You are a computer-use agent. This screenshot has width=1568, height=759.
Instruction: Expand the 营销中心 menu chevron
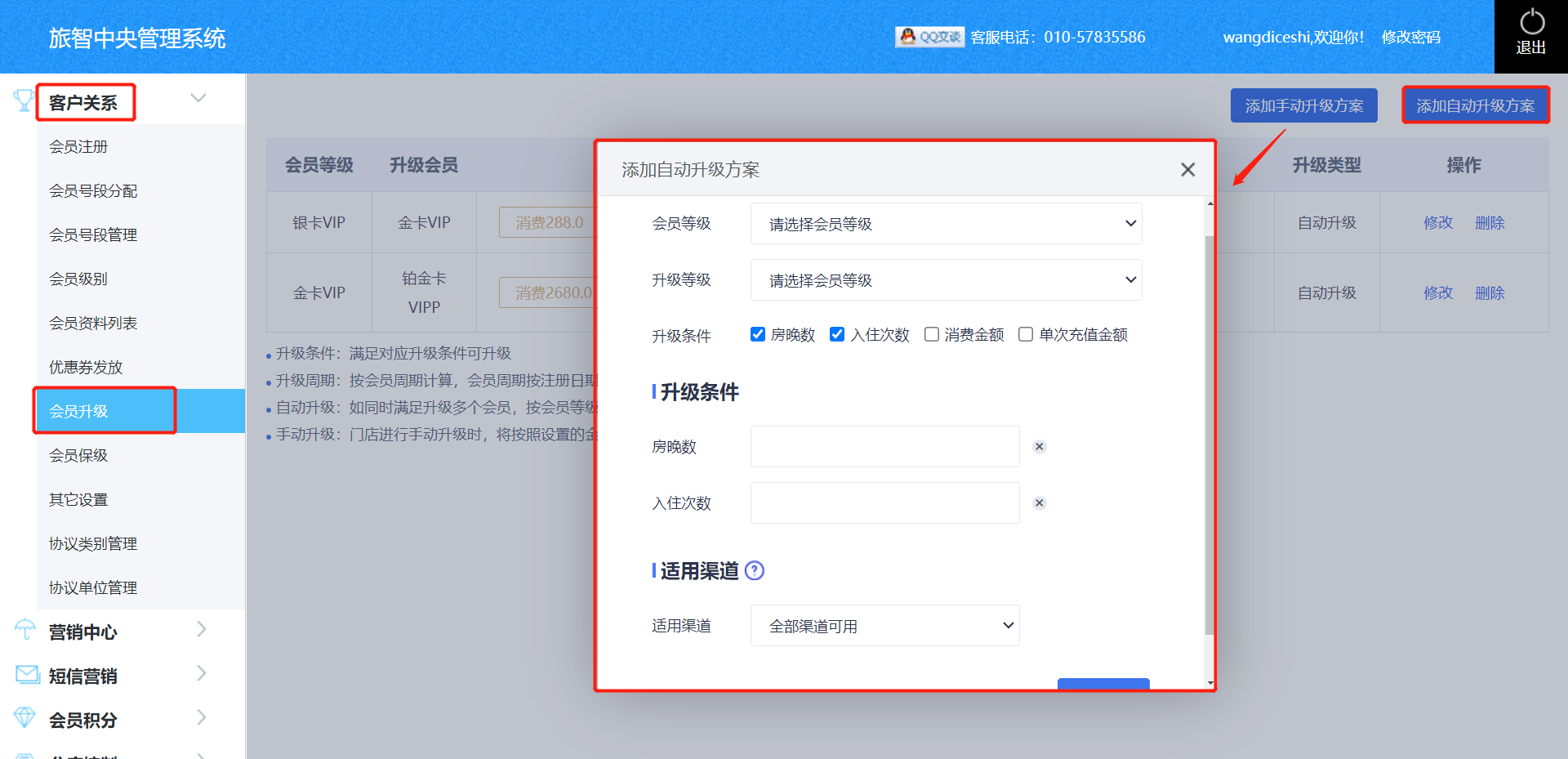(201, 629)
